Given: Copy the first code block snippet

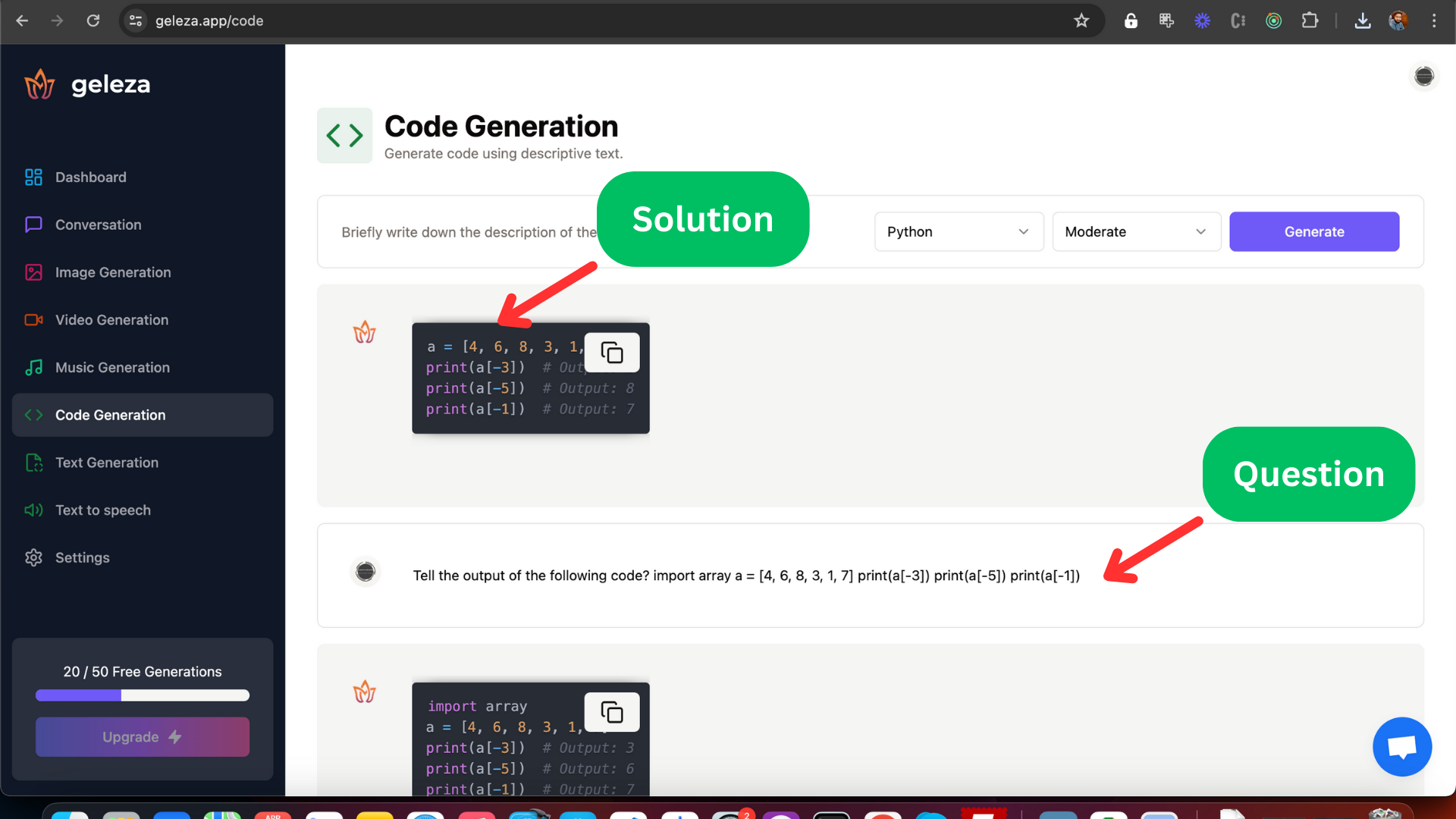Looking at the screenshot, I should (611, 353).
